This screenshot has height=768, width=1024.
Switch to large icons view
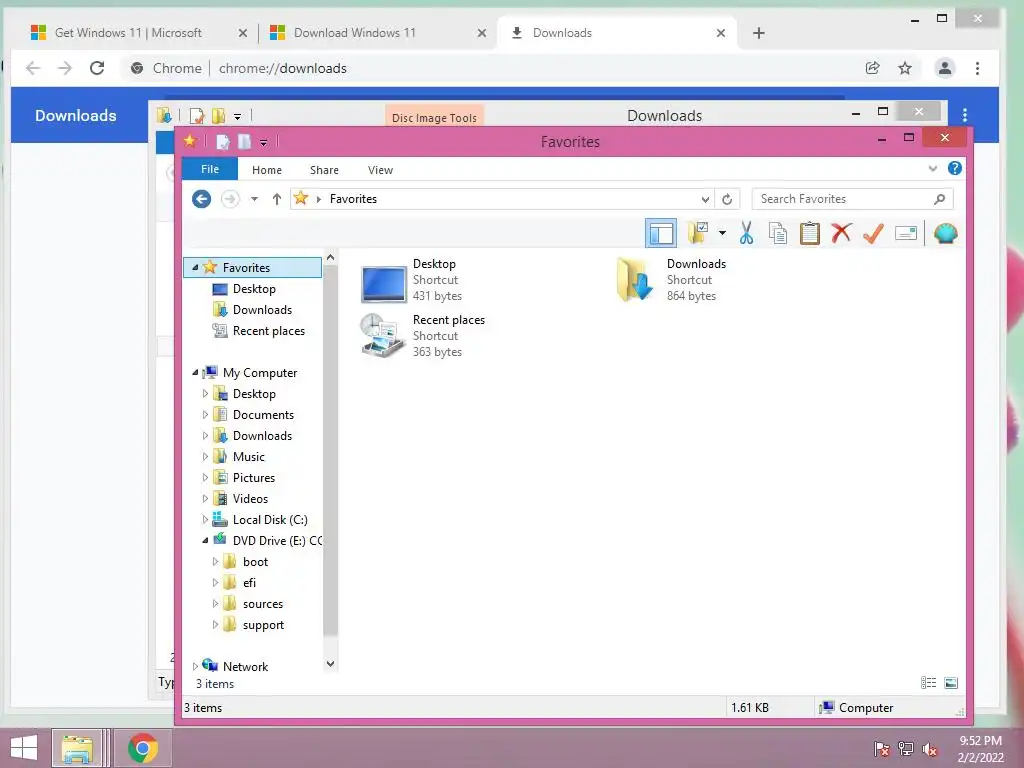pos(952,682)
